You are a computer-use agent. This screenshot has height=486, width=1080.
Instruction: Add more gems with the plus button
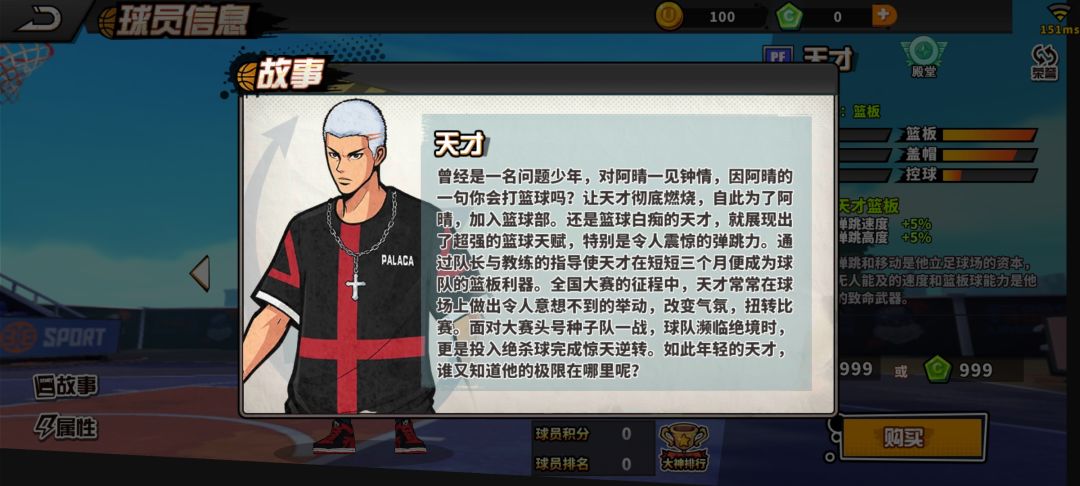(x=884, y=15)
